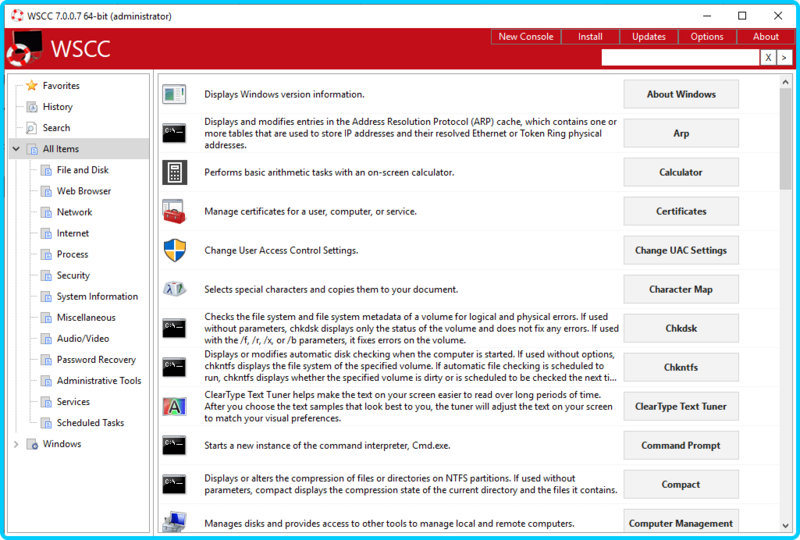Click the Chkntfs console icon
Viewport: 800px width, 540px height.
pos(174,367)
